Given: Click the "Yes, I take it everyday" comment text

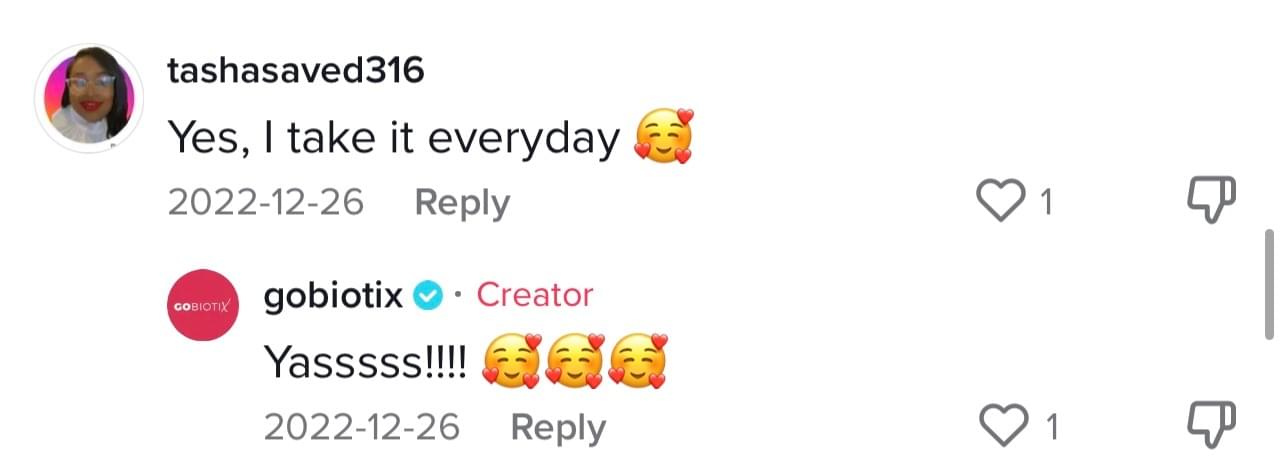Looking at the screenshot, I should click(393, 138).
